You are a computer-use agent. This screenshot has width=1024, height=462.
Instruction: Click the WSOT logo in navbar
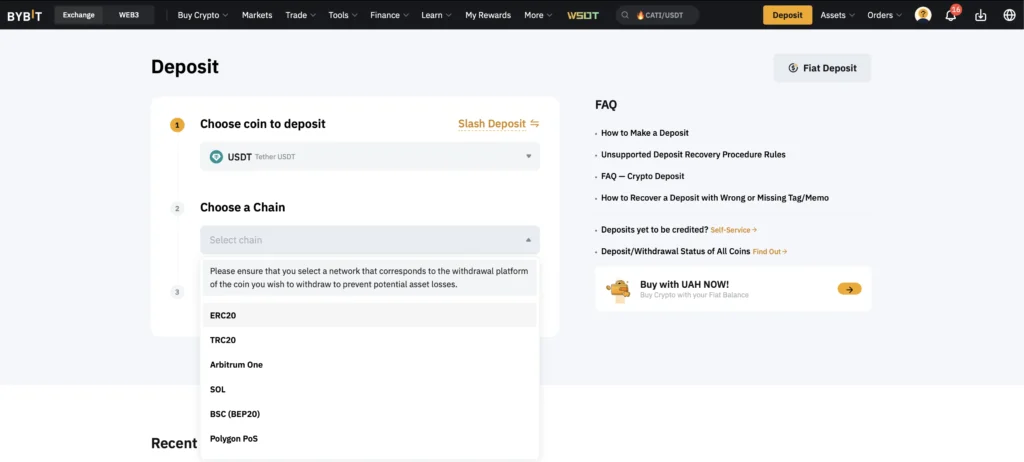click(x=583, y=15)
